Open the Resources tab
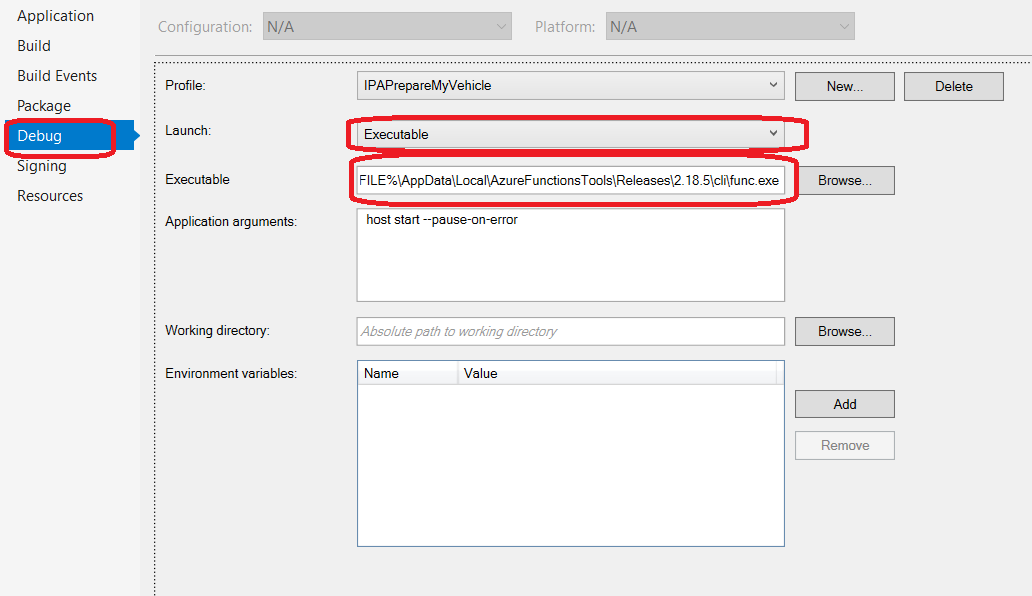1032x596 pixels. click(50, 196)
